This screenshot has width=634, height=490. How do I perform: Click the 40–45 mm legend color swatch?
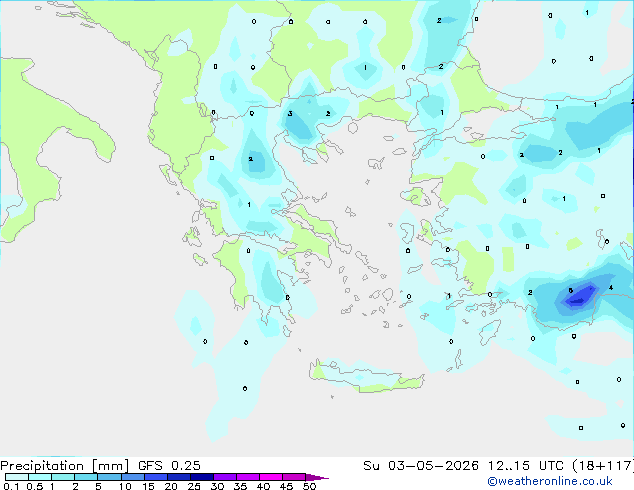click(x=271, y=477)
